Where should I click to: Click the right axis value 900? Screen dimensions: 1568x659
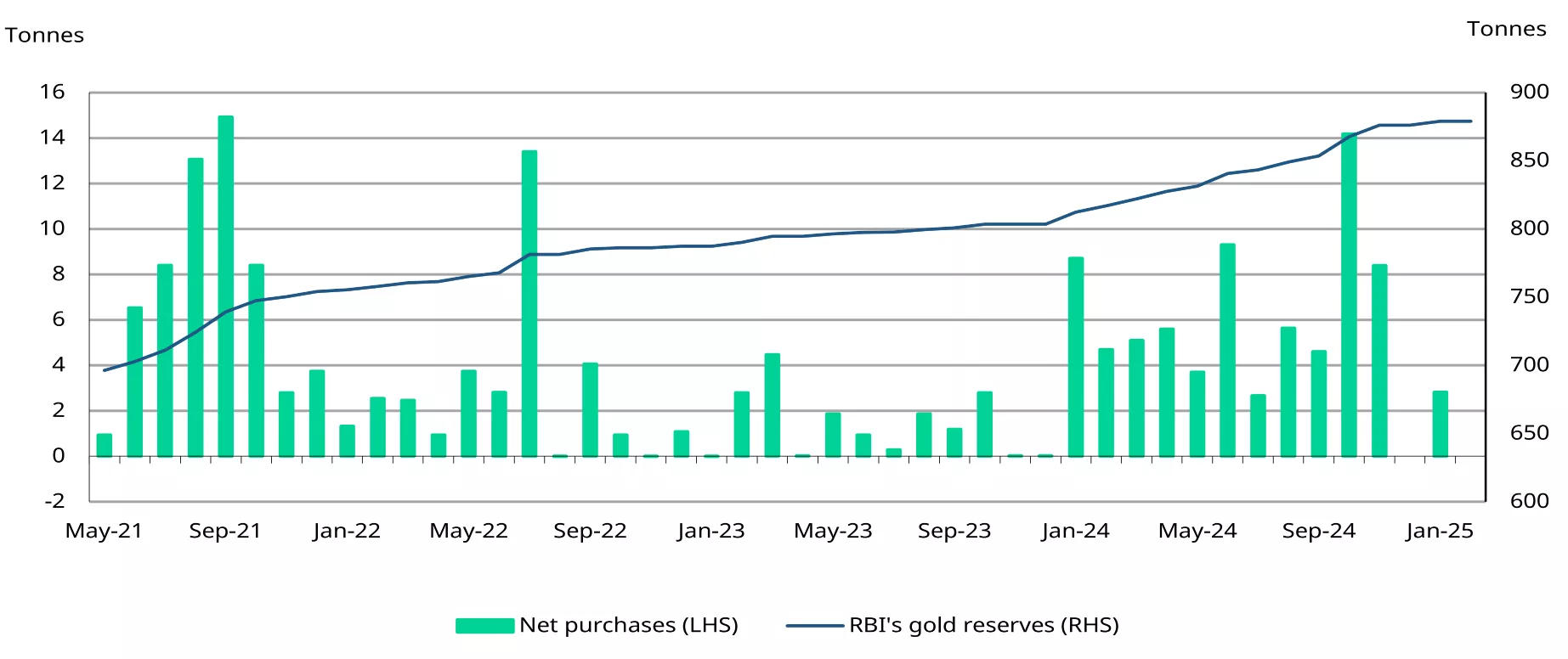click(x=1529, y=92)
